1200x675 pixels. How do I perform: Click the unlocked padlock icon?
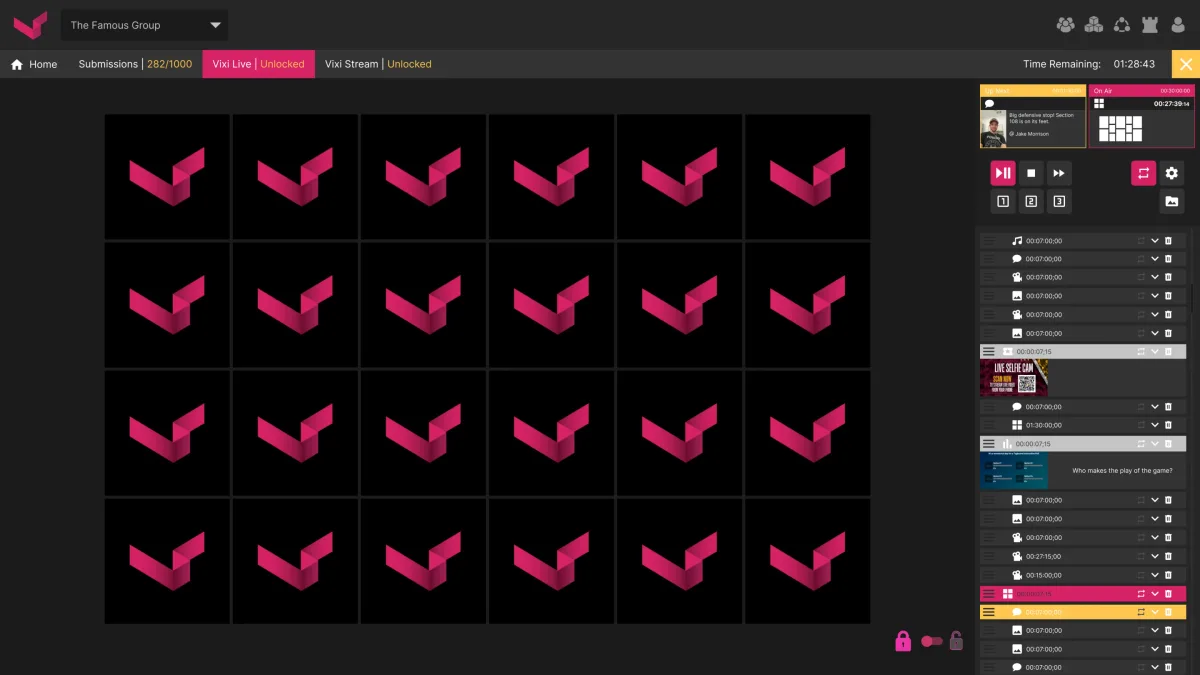956,641
